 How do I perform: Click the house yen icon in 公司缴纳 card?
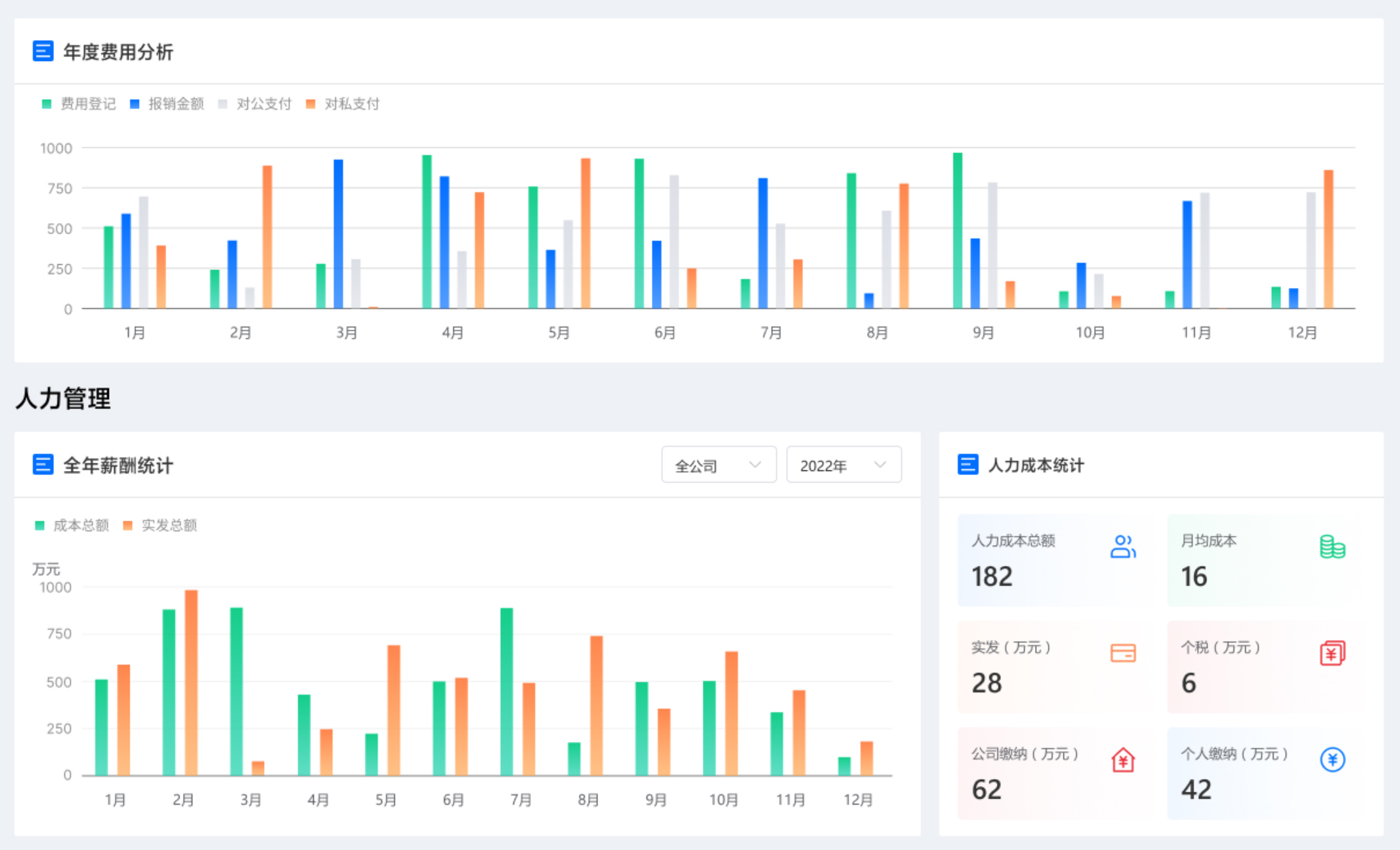coord(1123,760)
